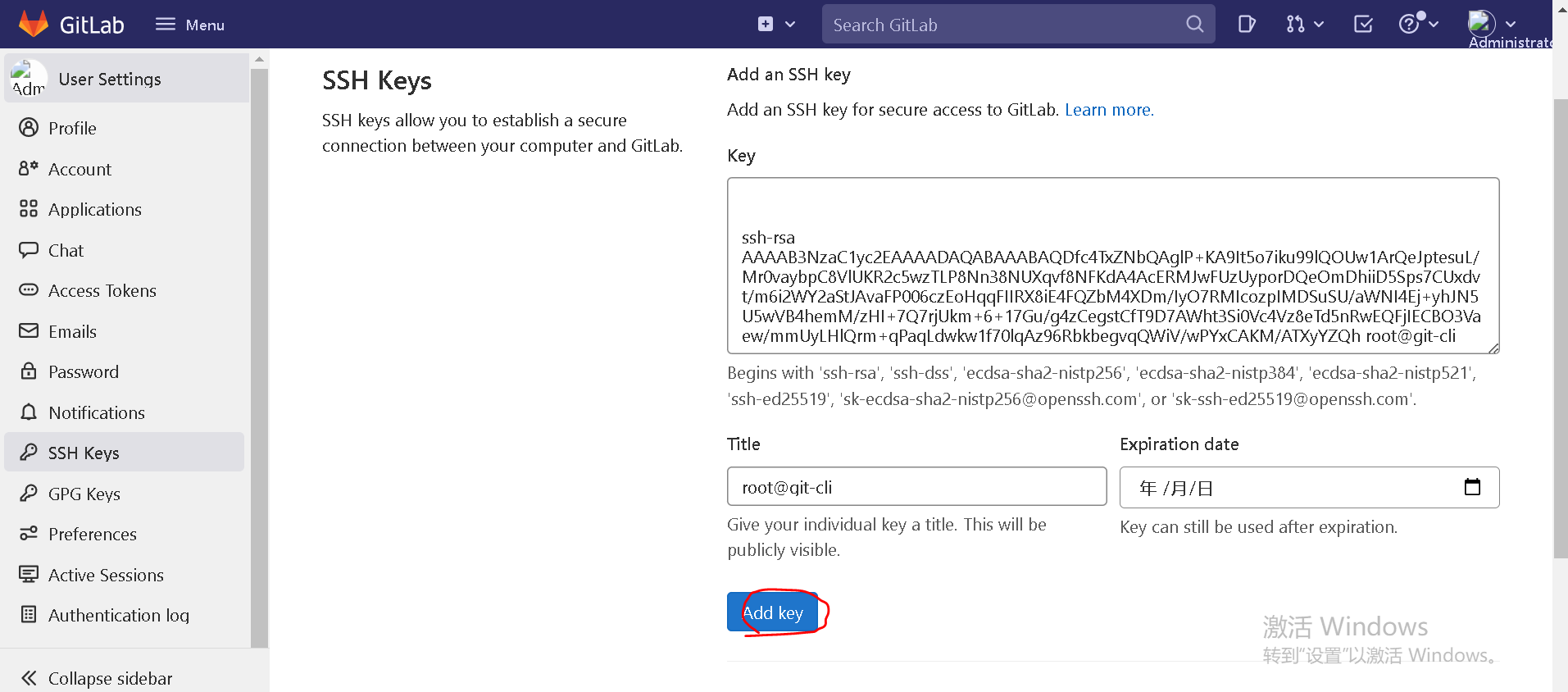Click the Authentication log icon
Viewport: 1568px width, 692px height.
tap(29, 614)
